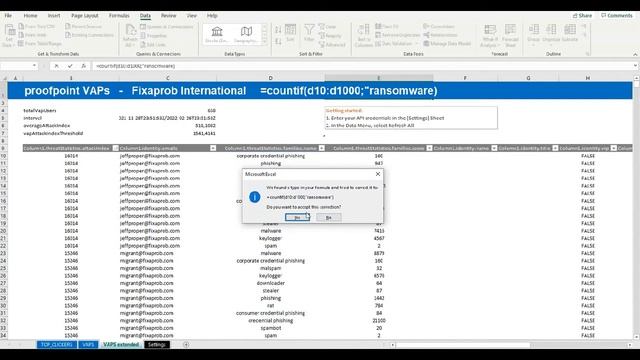Confirm formula with the checkmark
The image size is (640, 360).
pos(70,66)
